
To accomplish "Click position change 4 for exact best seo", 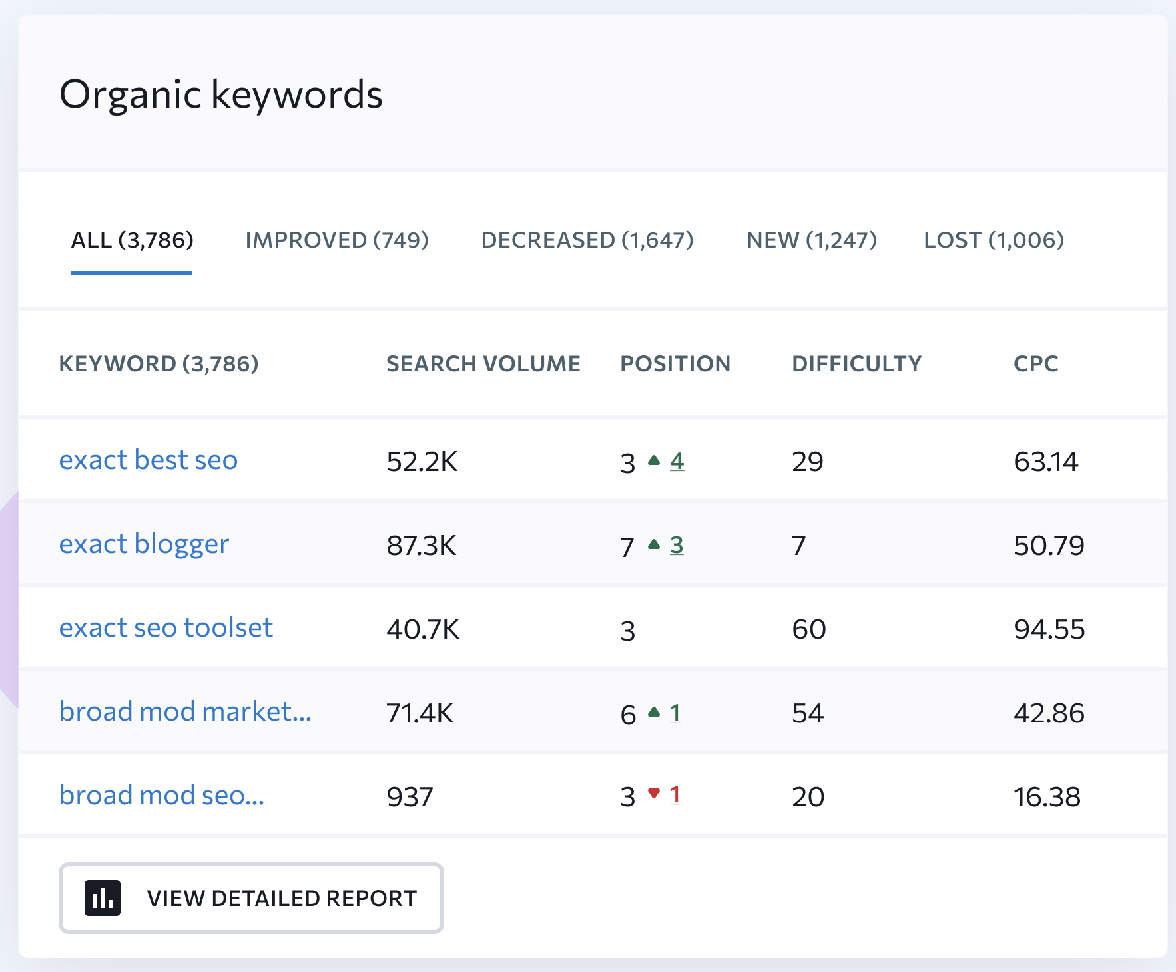I will coord(677,461).
